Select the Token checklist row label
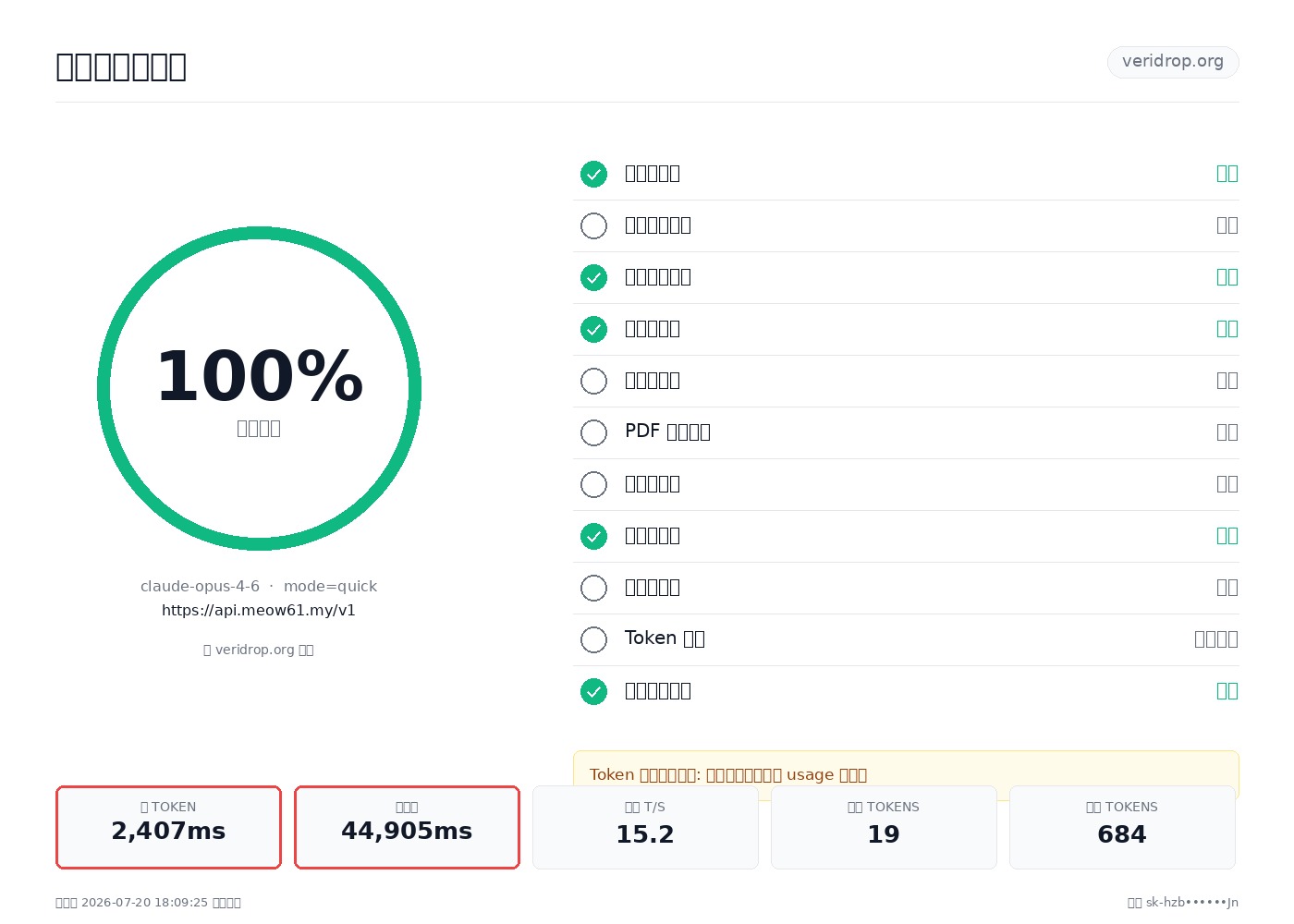Viewport: 1294px width, 924px height. pyautogui.click(x=665, y=638)
